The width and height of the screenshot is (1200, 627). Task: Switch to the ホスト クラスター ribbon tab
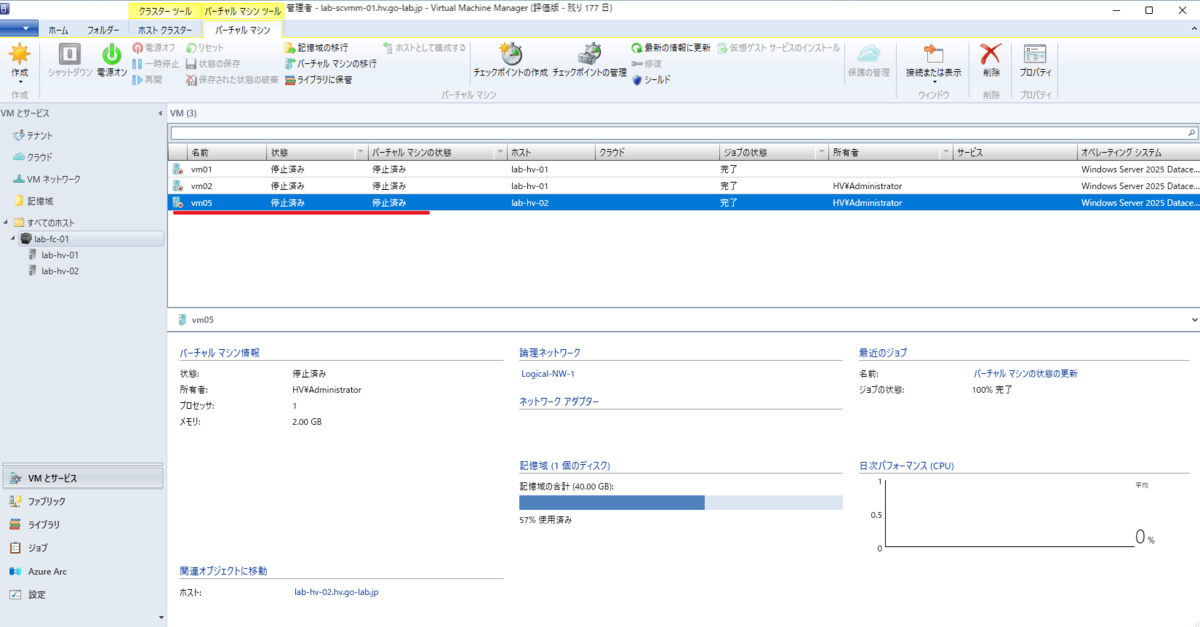164,30
